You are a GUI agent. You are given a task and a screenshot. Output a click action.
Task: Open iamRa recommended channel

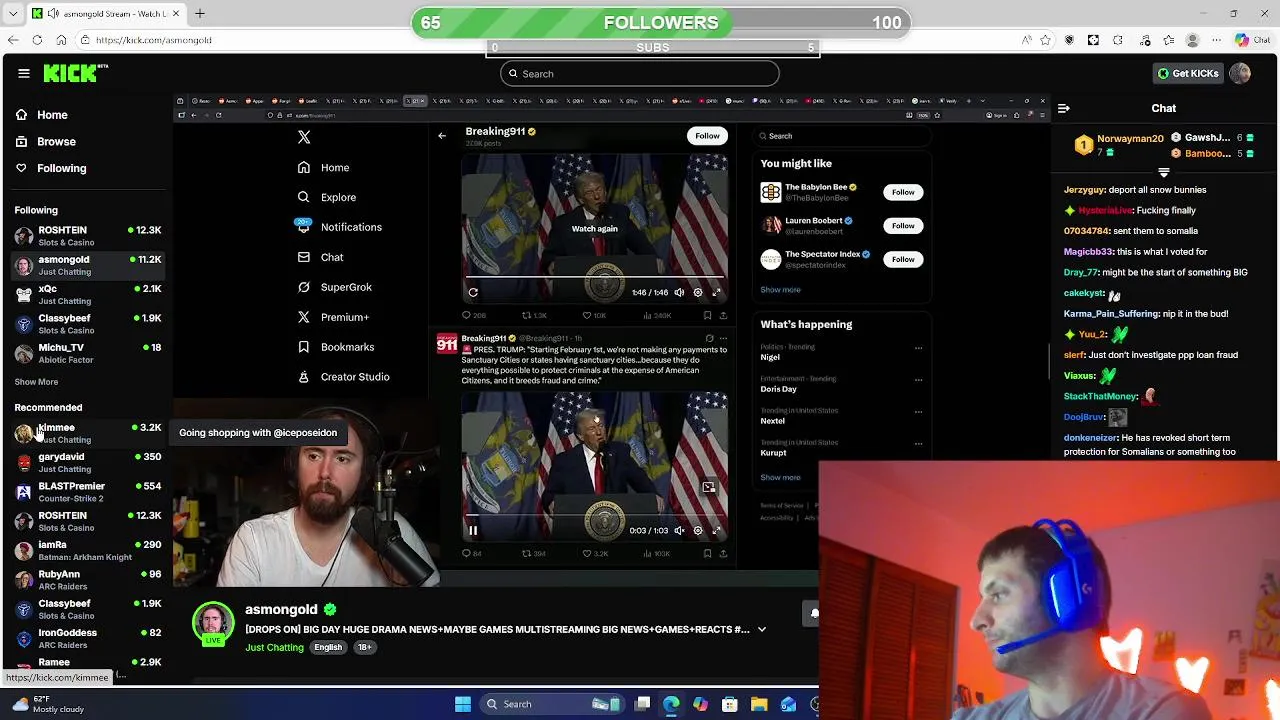[x=88, y=550]
